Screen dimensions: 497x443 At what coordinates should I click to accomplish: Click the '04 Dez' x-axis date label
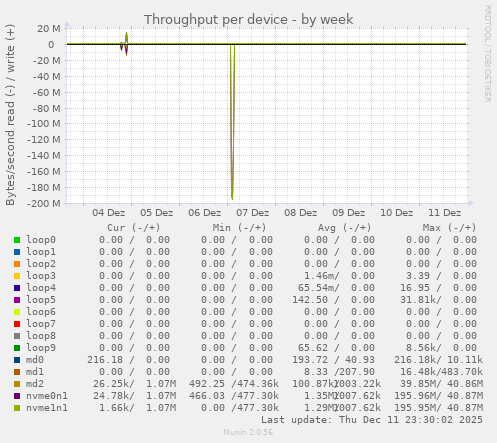(109, 213)
